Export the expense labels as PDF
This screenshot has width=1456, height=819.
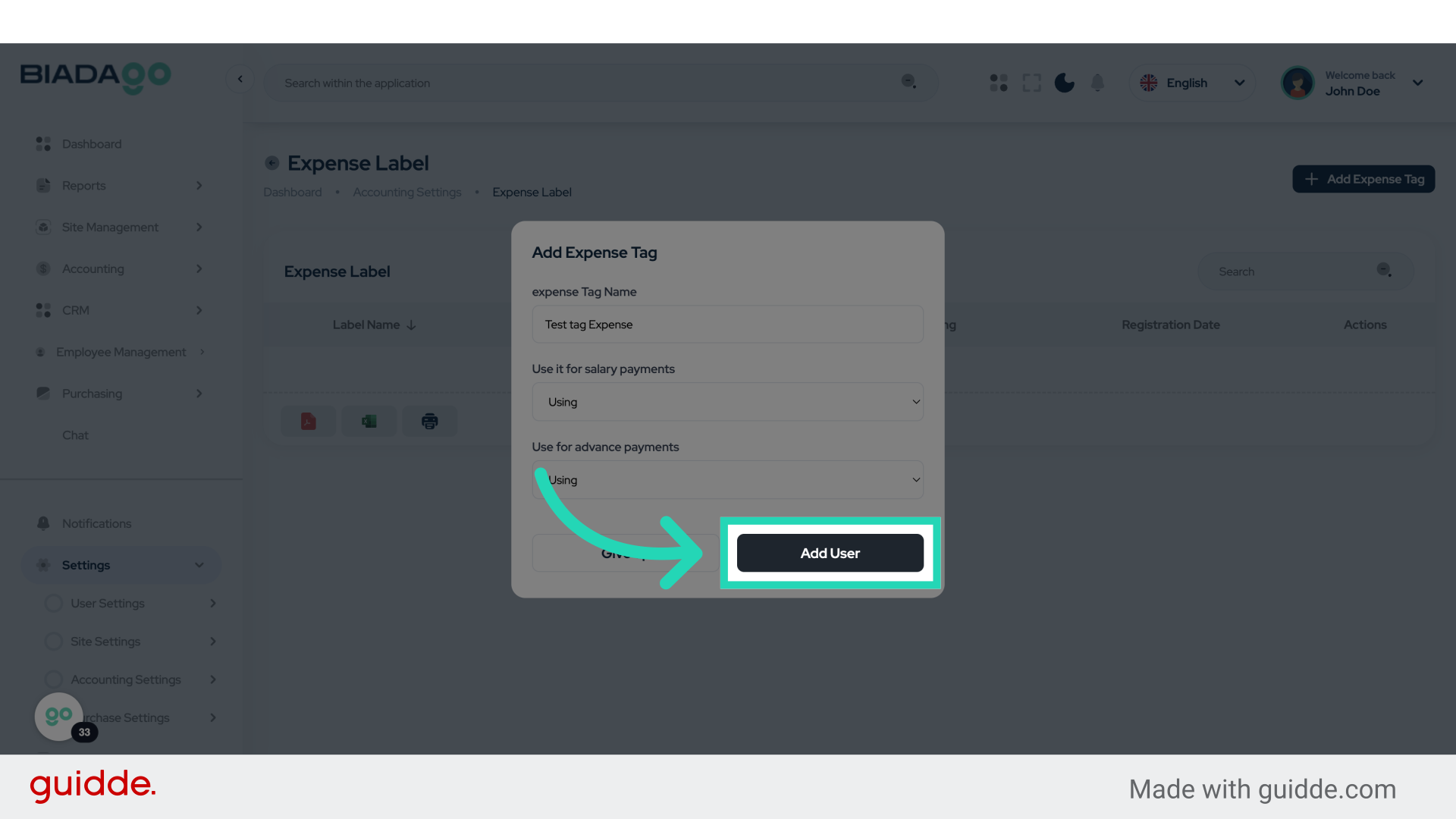(x=308, y=421)
